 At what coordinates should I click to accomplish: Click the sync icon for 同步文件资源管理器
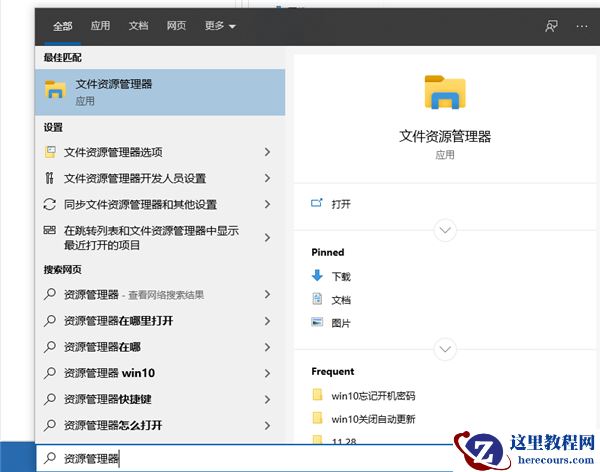click(50, 204)
